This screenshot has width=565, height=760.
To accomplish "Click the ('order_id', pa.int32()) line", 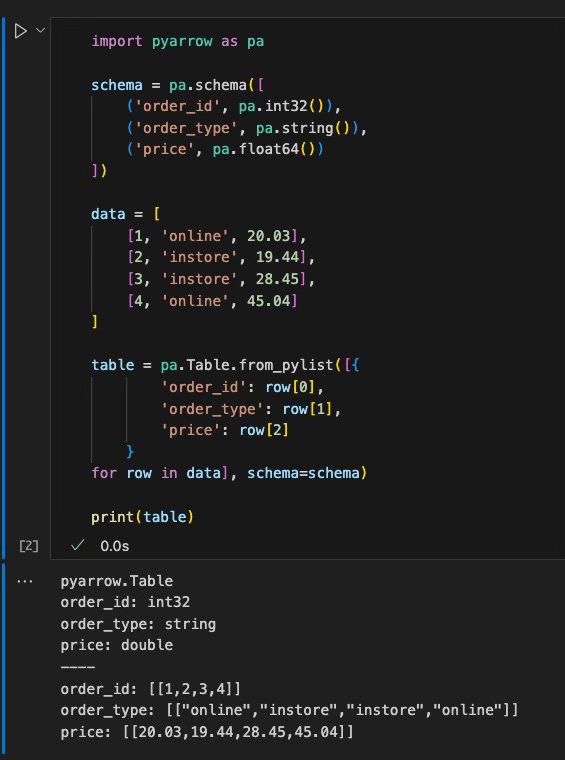I will (234, 106).
